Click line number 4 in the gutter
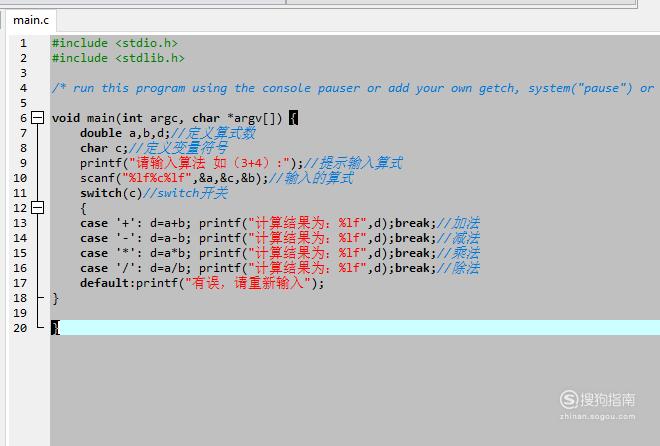The height and width of the screenshot is (446, 660). 23,88
